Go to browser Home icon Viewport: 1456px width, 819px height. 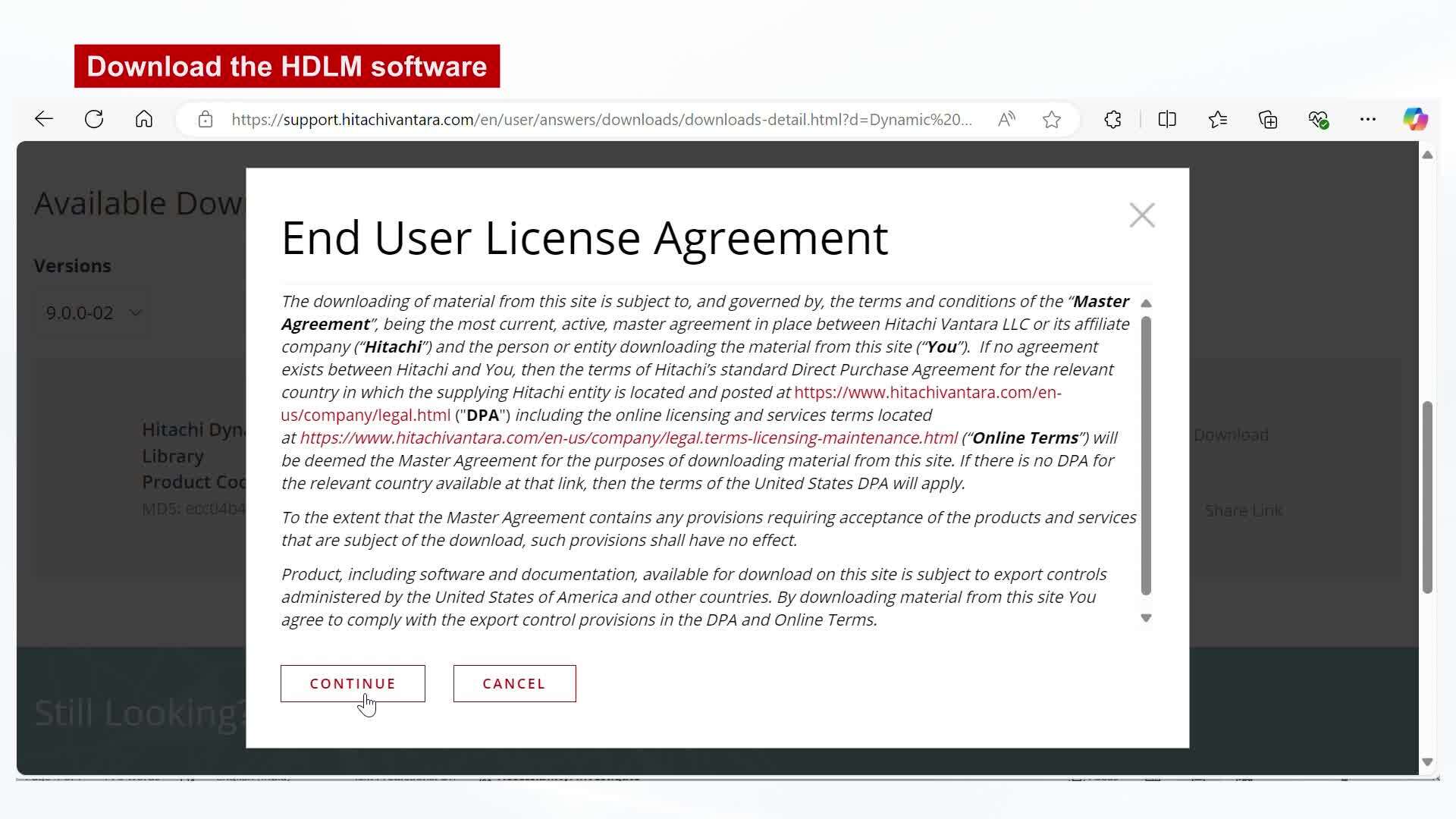pyautogui.click(x=144, y=119)
